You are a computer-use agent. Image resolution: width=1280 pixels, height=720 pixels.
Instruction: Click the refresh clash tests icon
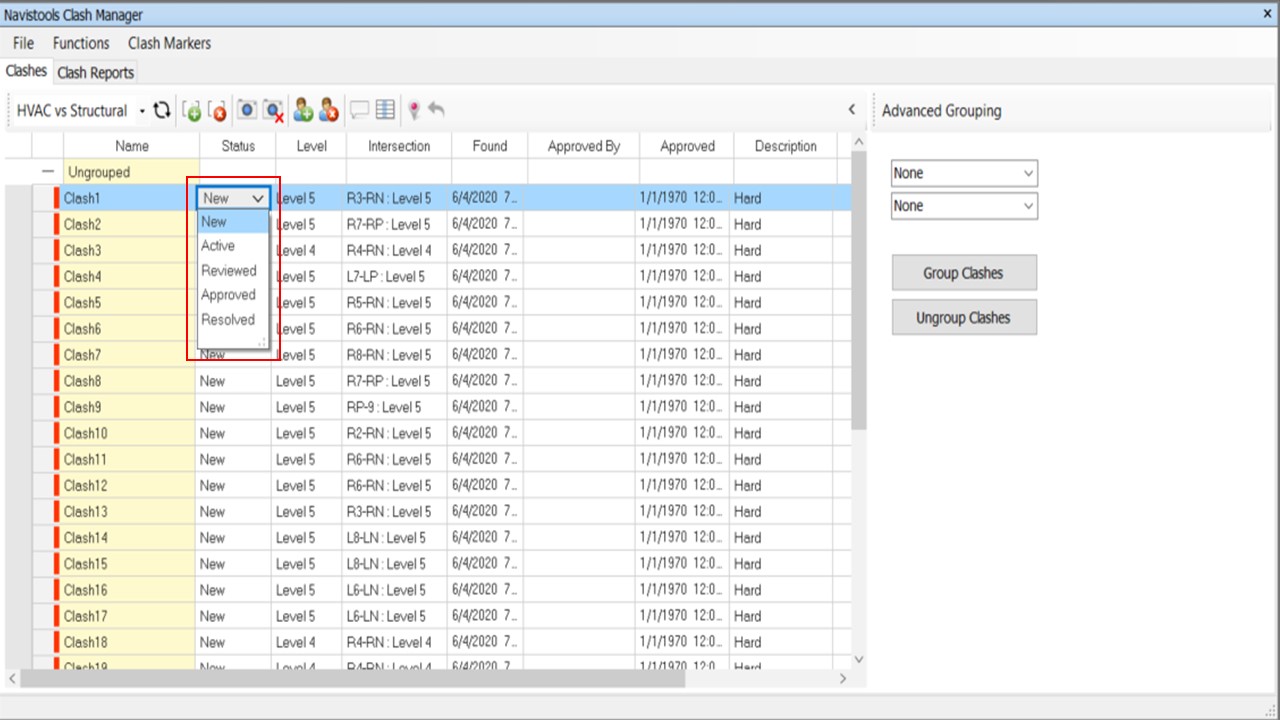(162, 110)
